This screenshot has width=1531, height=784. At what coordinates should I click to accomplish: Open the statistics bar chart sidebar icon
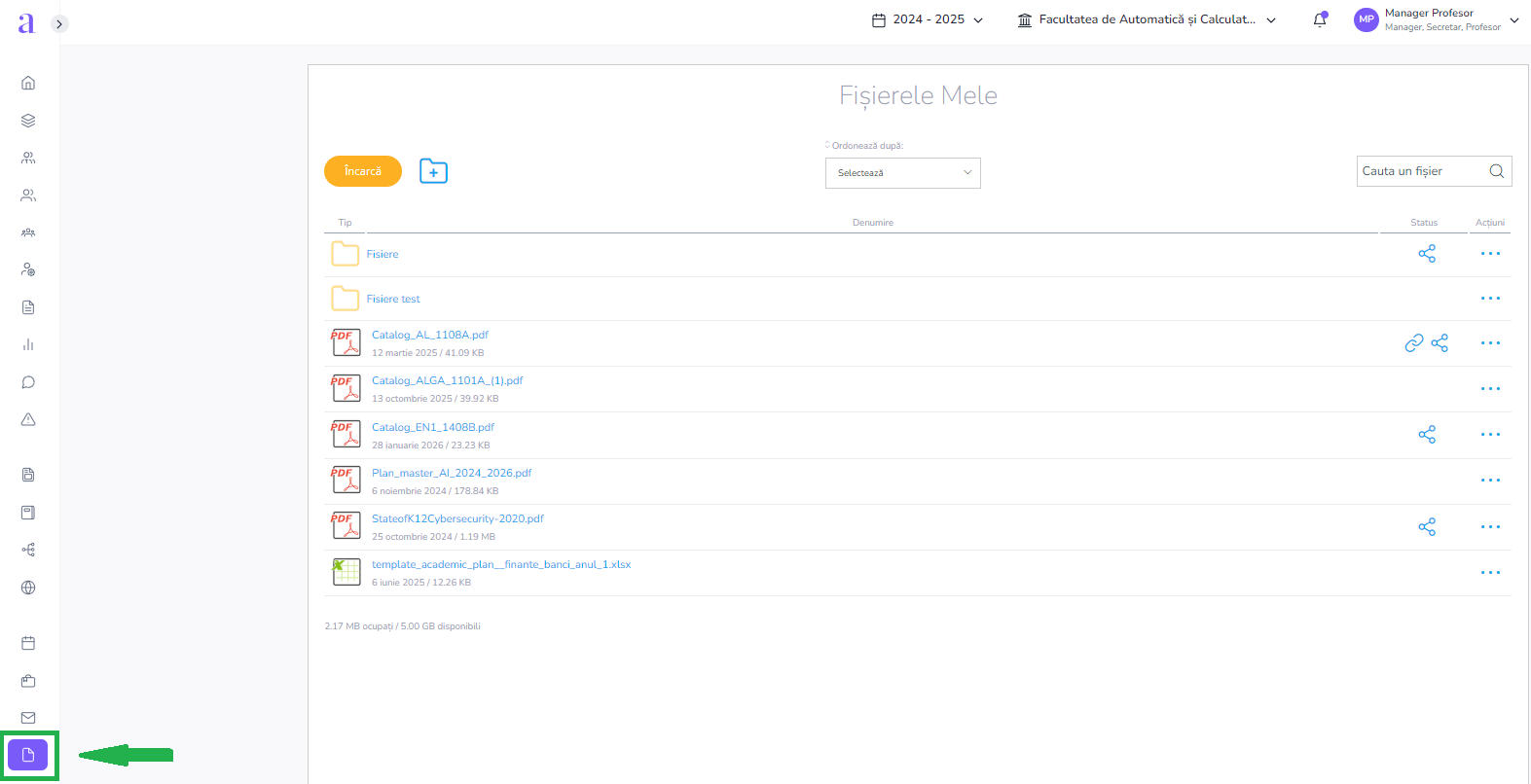point(28,344)
